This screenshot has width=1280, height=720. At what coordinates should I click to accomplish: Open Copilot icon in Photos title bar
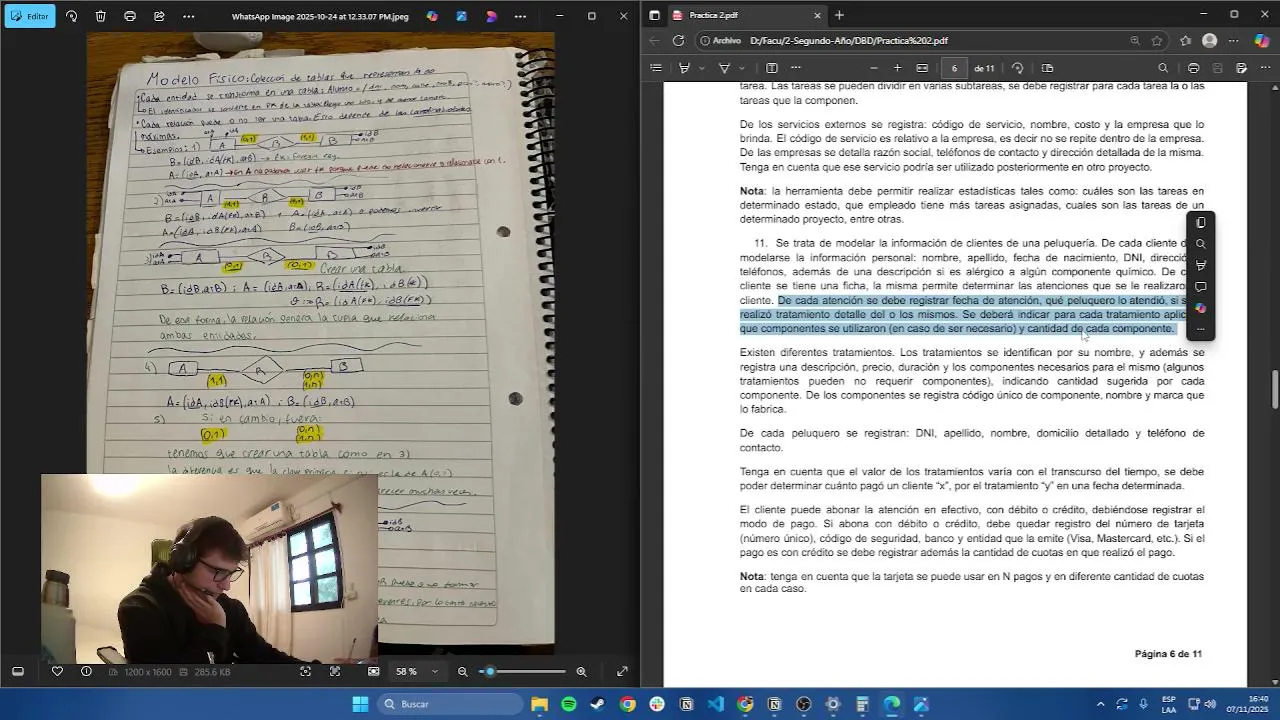pos(432,16)
